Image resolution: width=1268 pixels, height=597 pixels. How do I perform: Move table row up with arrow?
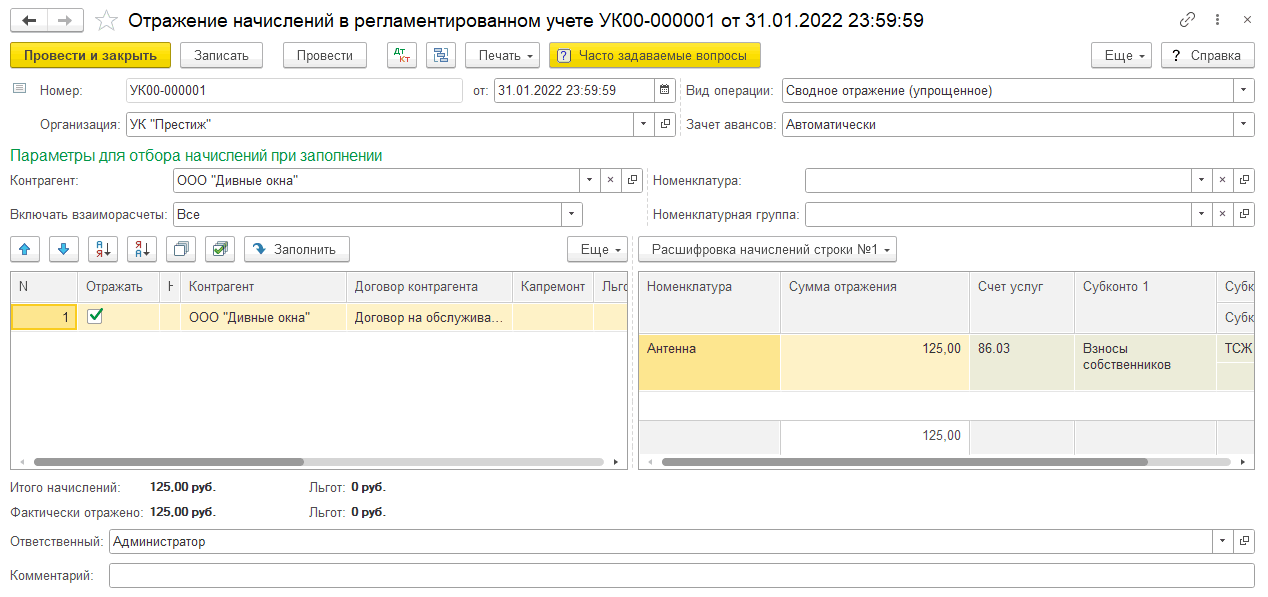25,248
